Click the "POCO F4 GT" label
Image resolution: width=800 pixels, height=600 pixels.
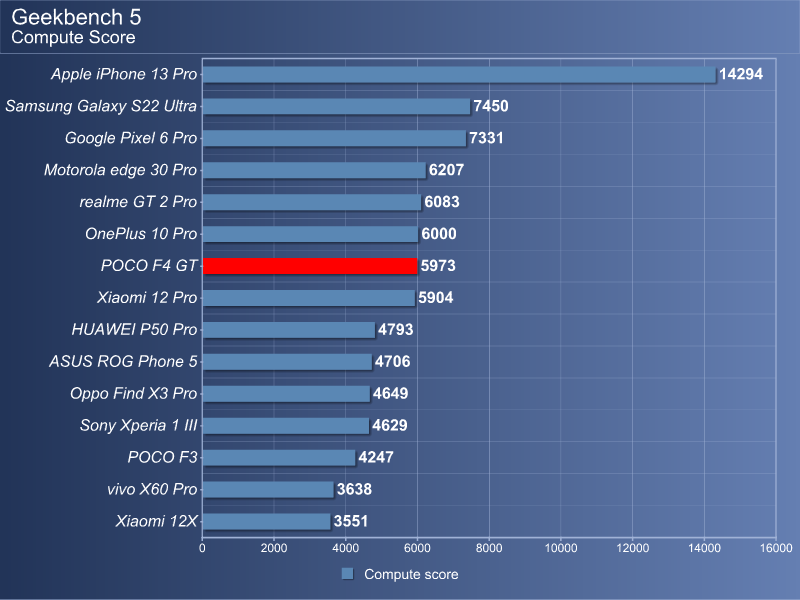149,266
